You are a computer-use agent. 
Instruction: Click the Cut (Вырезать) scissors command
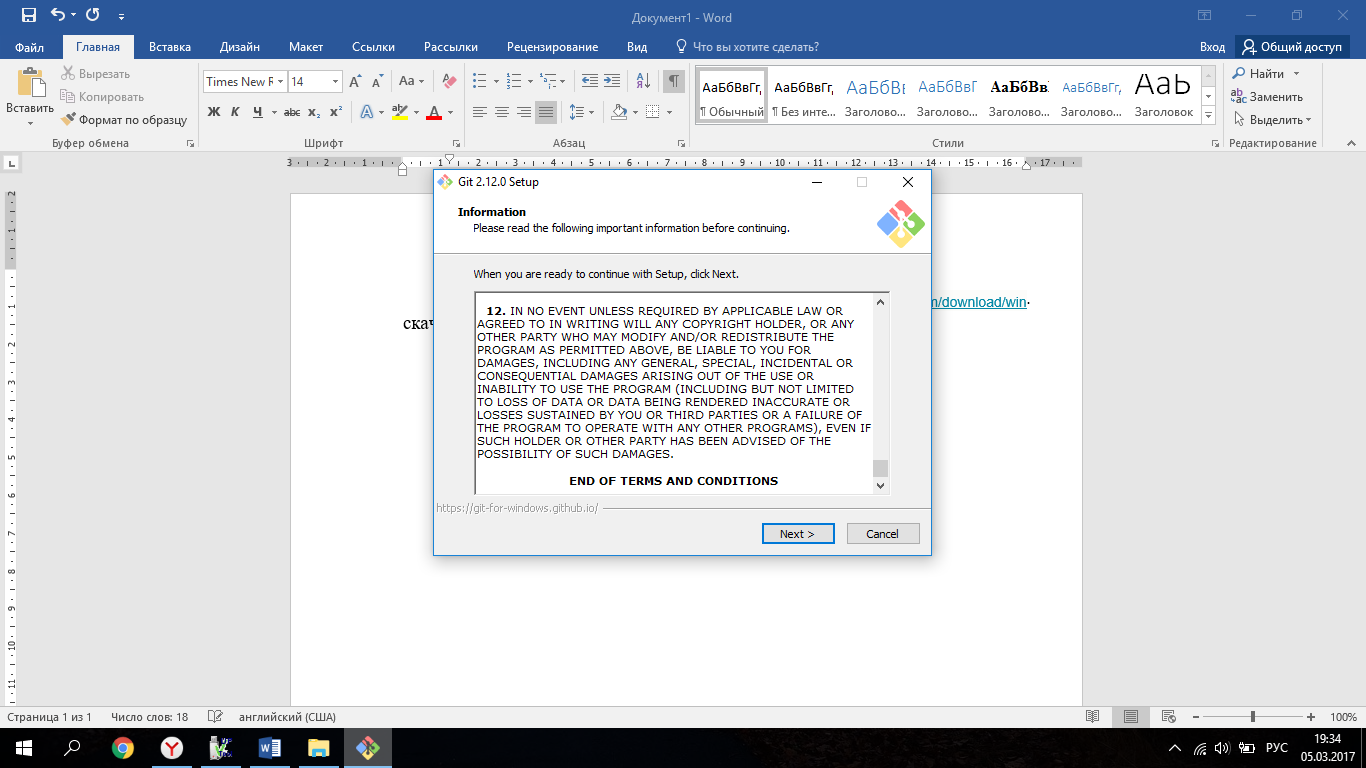click(x=95, y=74)
